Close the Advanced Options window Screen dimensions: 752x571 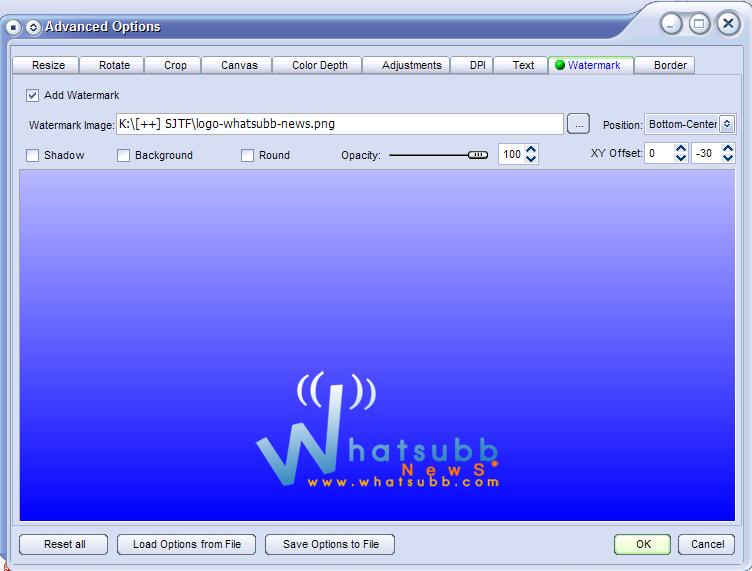[728, 23]
